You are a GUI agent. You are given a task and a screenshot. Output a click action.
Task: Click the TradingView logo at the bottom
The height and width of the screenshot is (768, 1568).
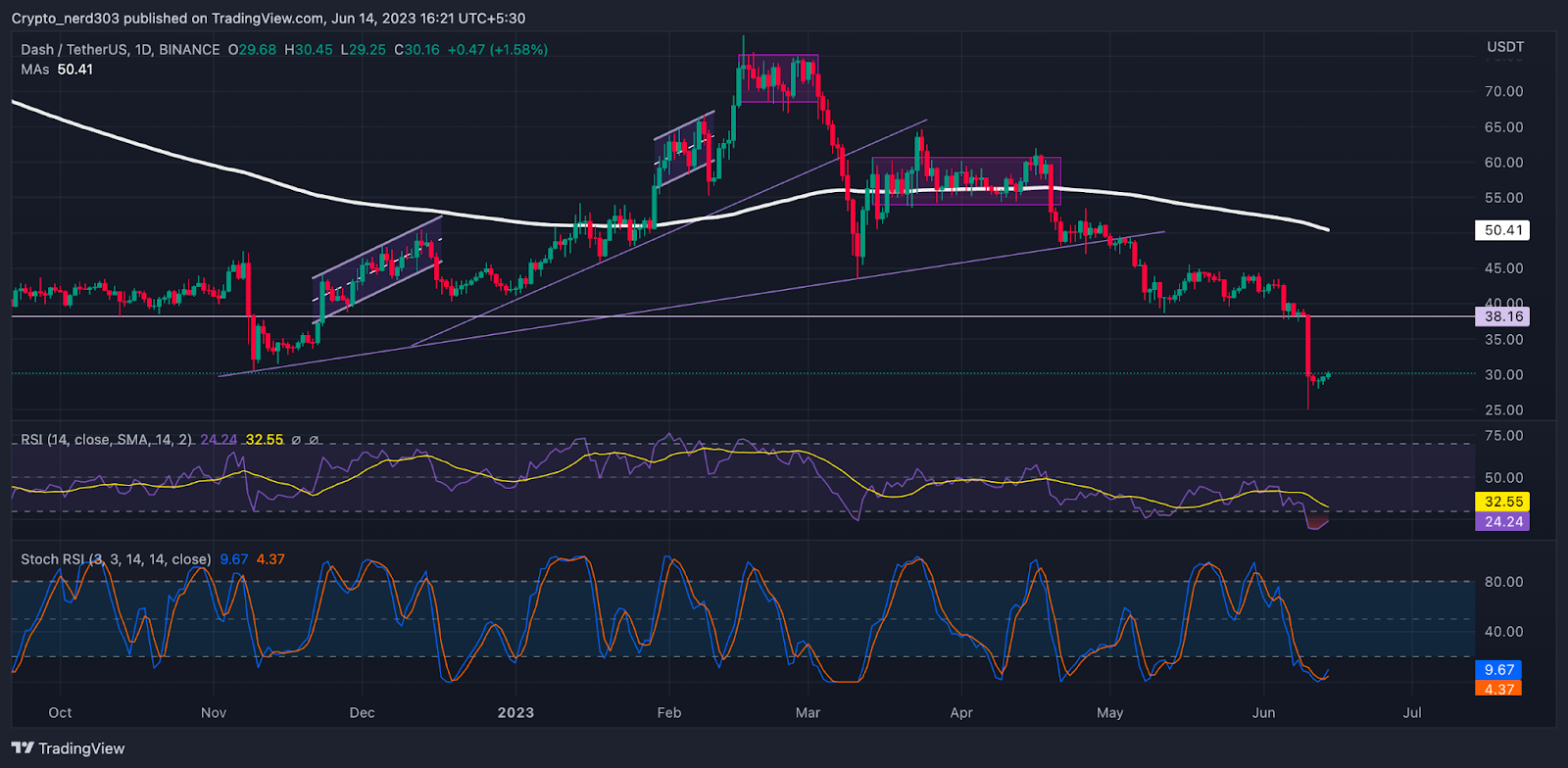pos(69,748)
